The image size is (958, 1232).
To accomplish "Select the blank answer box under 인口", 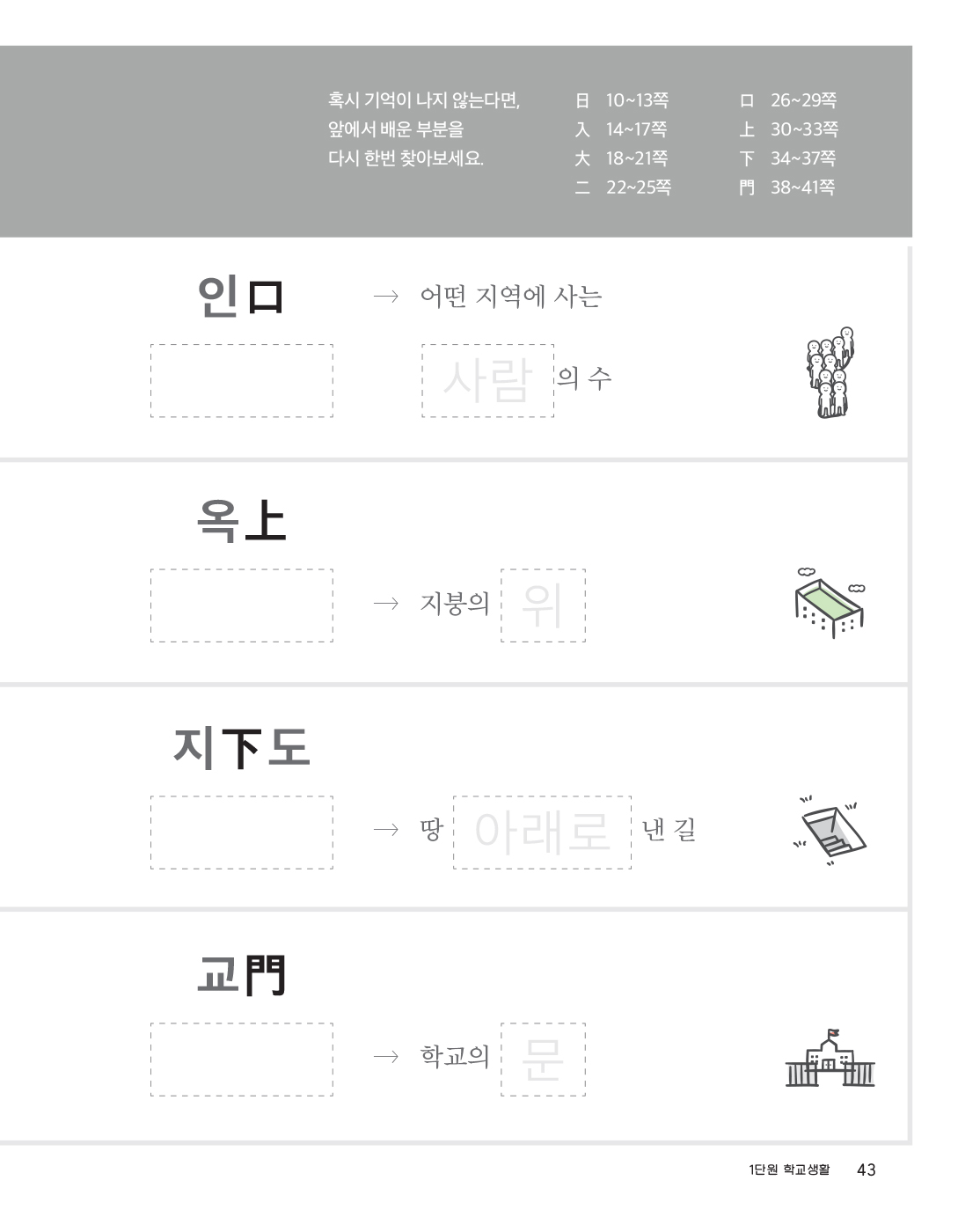I will [242, 380].
